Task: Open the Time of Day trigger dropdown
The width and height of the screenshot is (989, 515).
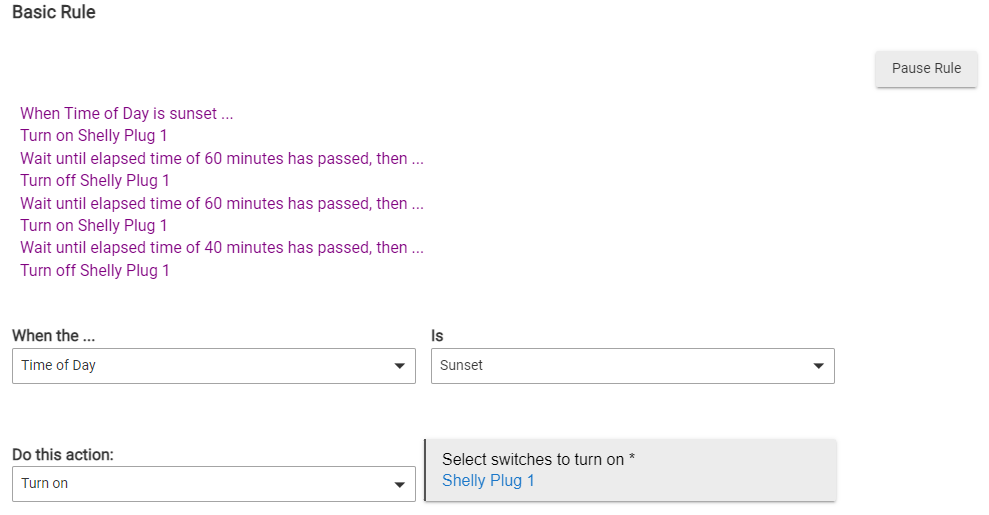Action: point(214,366)
